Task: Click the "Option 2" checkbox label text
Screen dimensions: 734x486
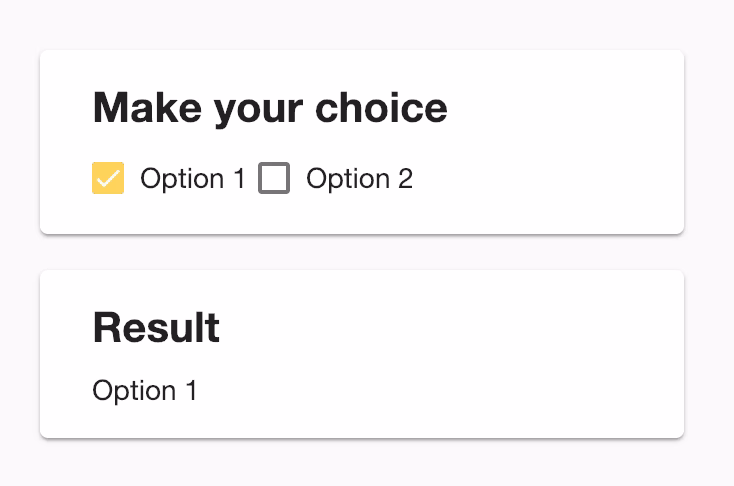Action: tap(359, 179)
